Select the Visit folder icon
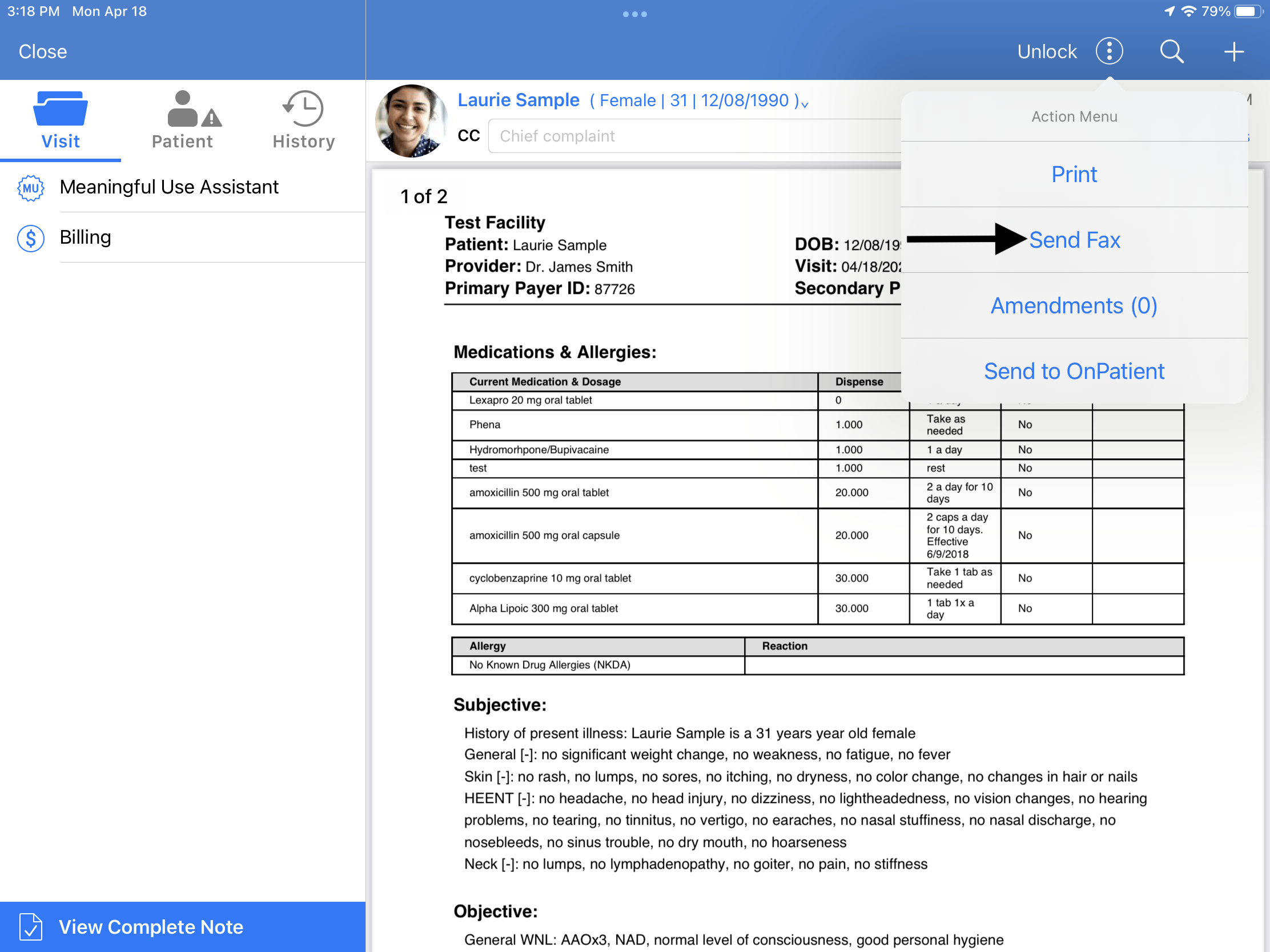Screen dimensions: 1270x952 (61, 108)
